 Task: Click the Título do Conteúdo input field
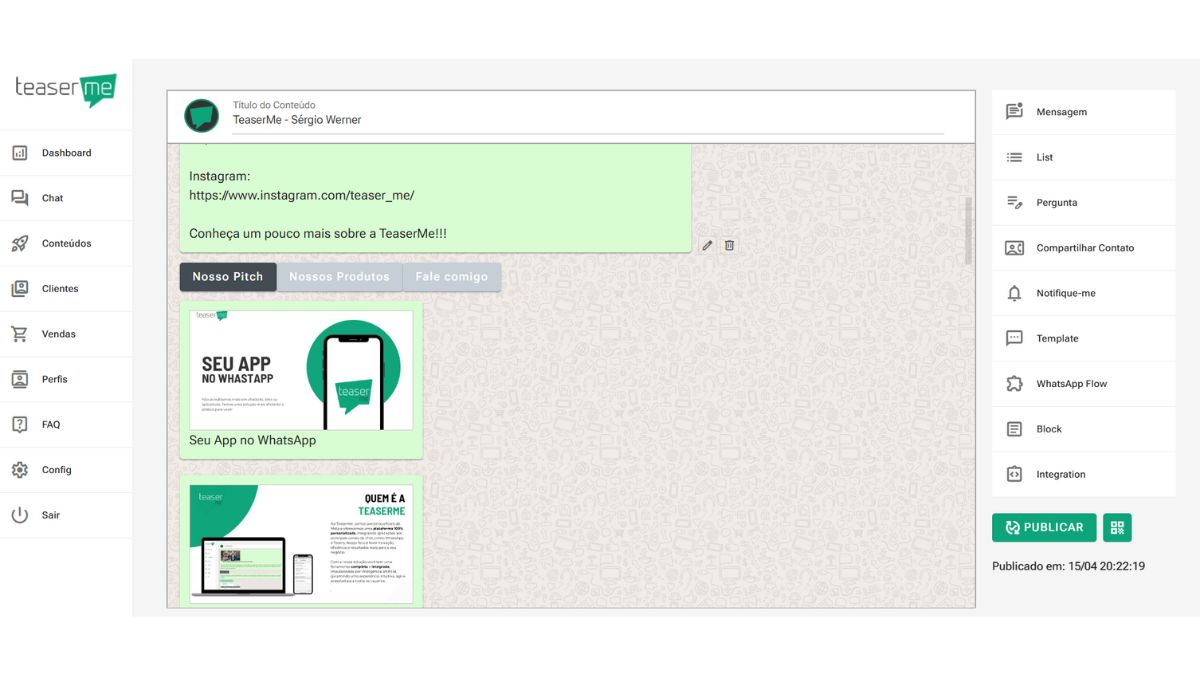[588, 120]
